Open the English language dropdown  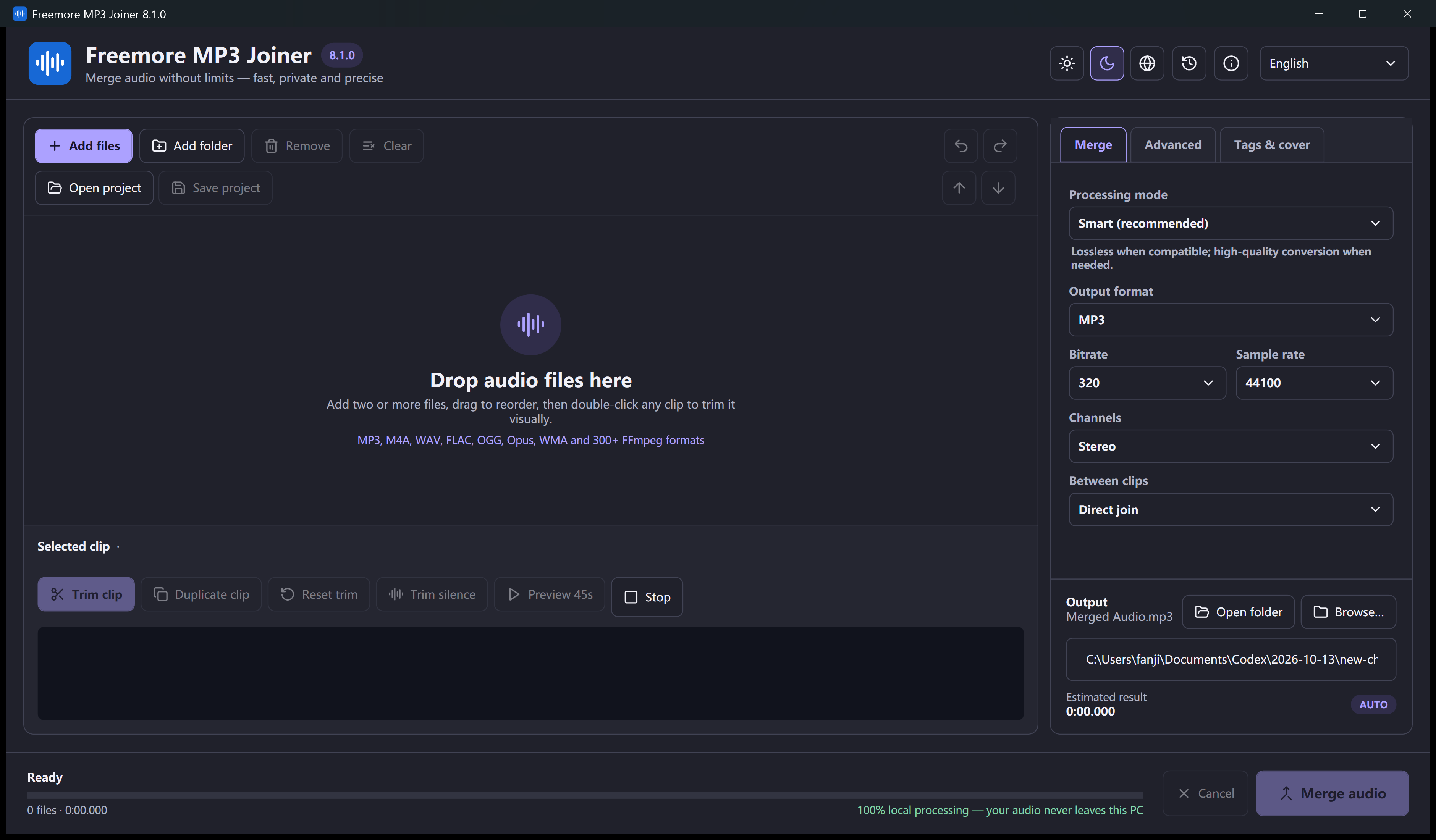click(x=1333, y=63)
